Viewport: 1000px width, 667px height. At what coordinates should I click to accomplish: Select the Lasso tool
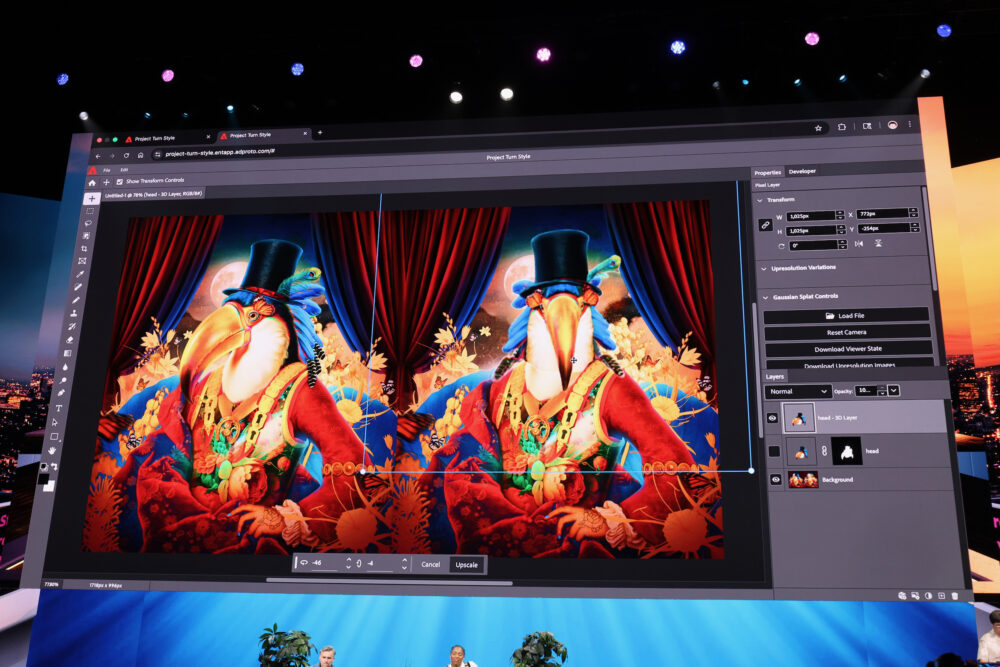[88, 223]
